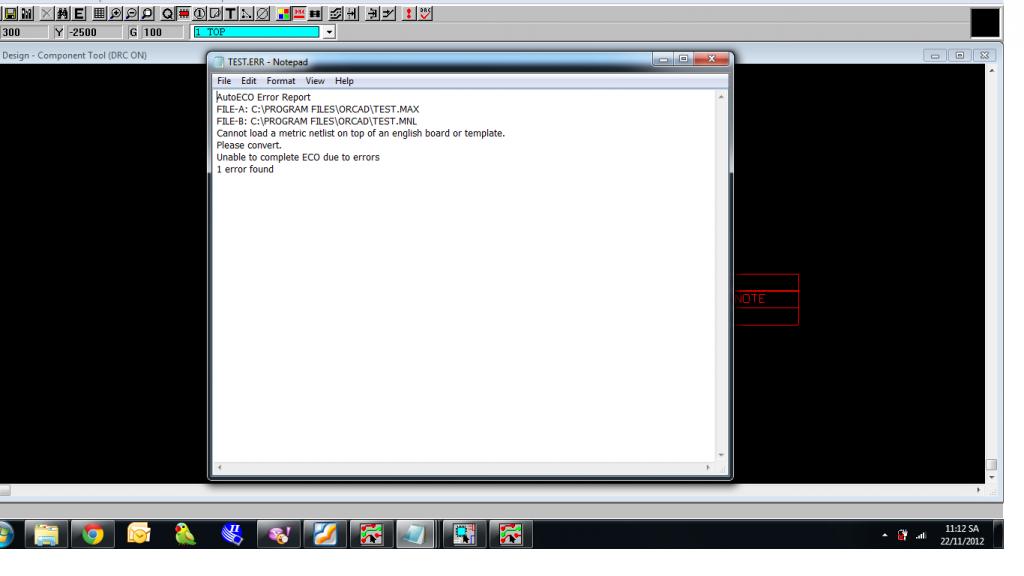Select the Zoom Out magnifier icon
Viewport: 1024px width, 576px height.
(x=131, y=14)
